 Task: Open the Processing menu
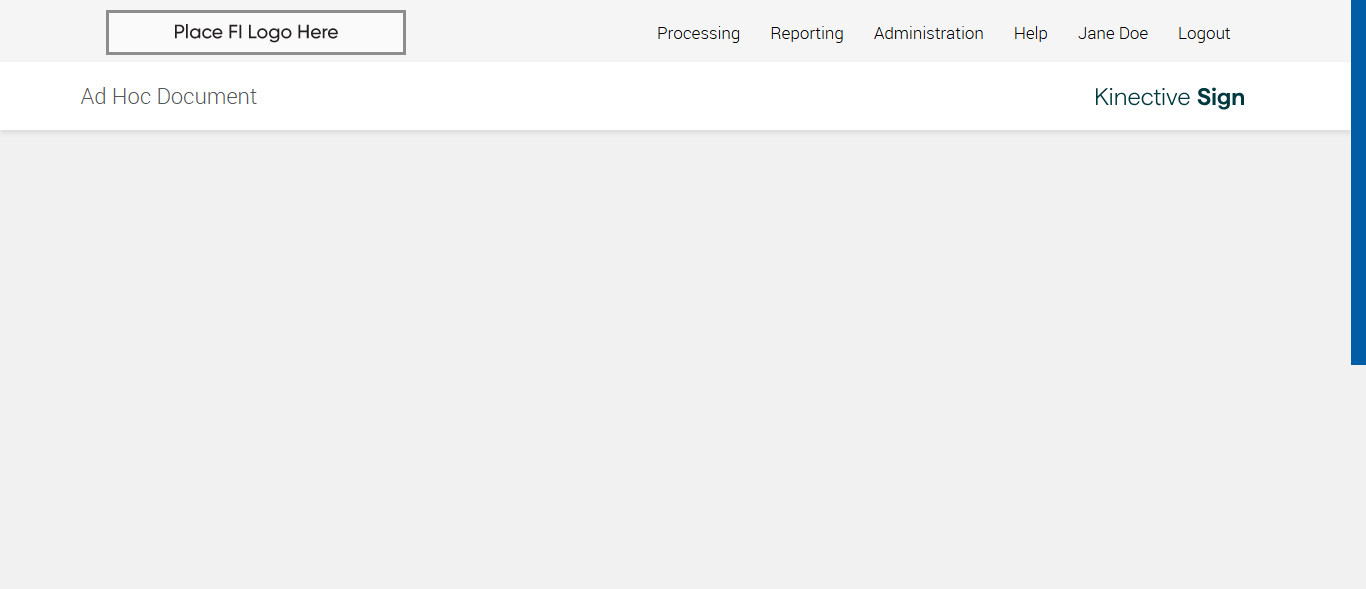[698, 33]
